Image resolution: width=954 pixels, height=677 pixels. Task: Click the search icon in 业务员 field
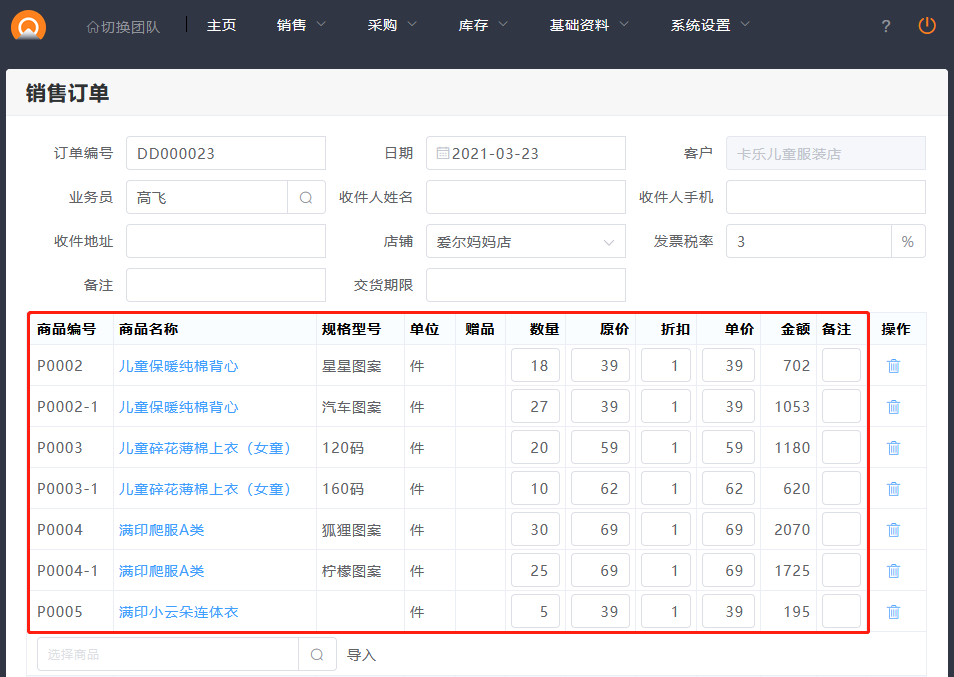coord(306,197)
